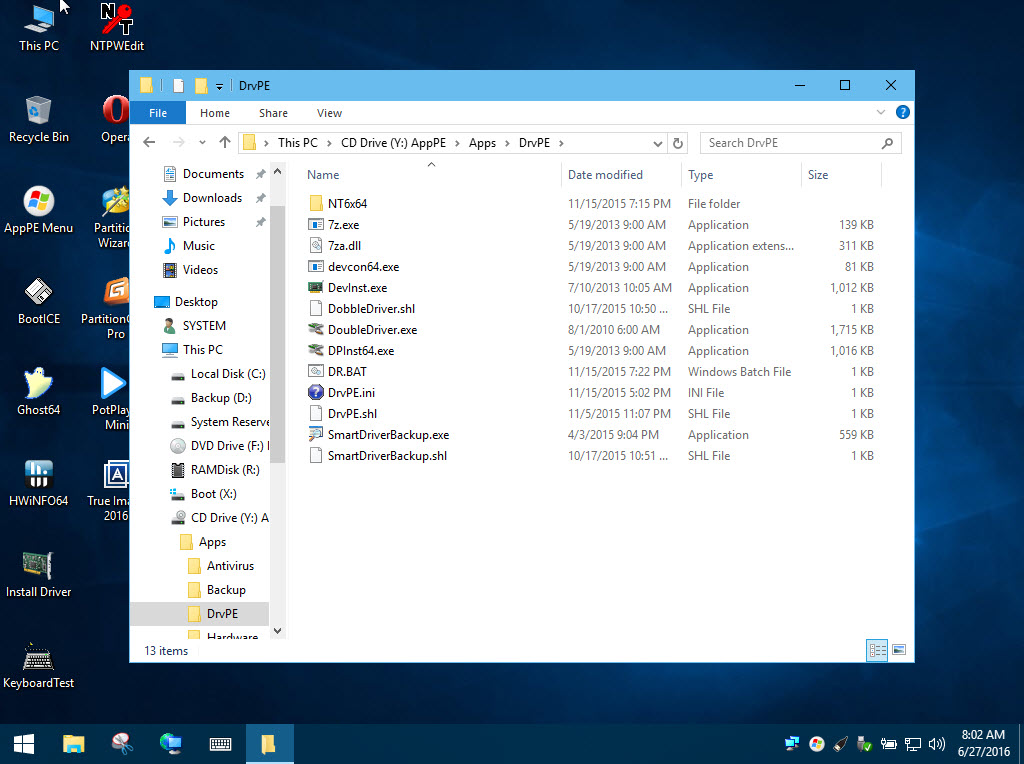Click the CD Drive (Y:) AppPE breadcrumb
The image size is (1024, 764).
click(x=393, y=143)
